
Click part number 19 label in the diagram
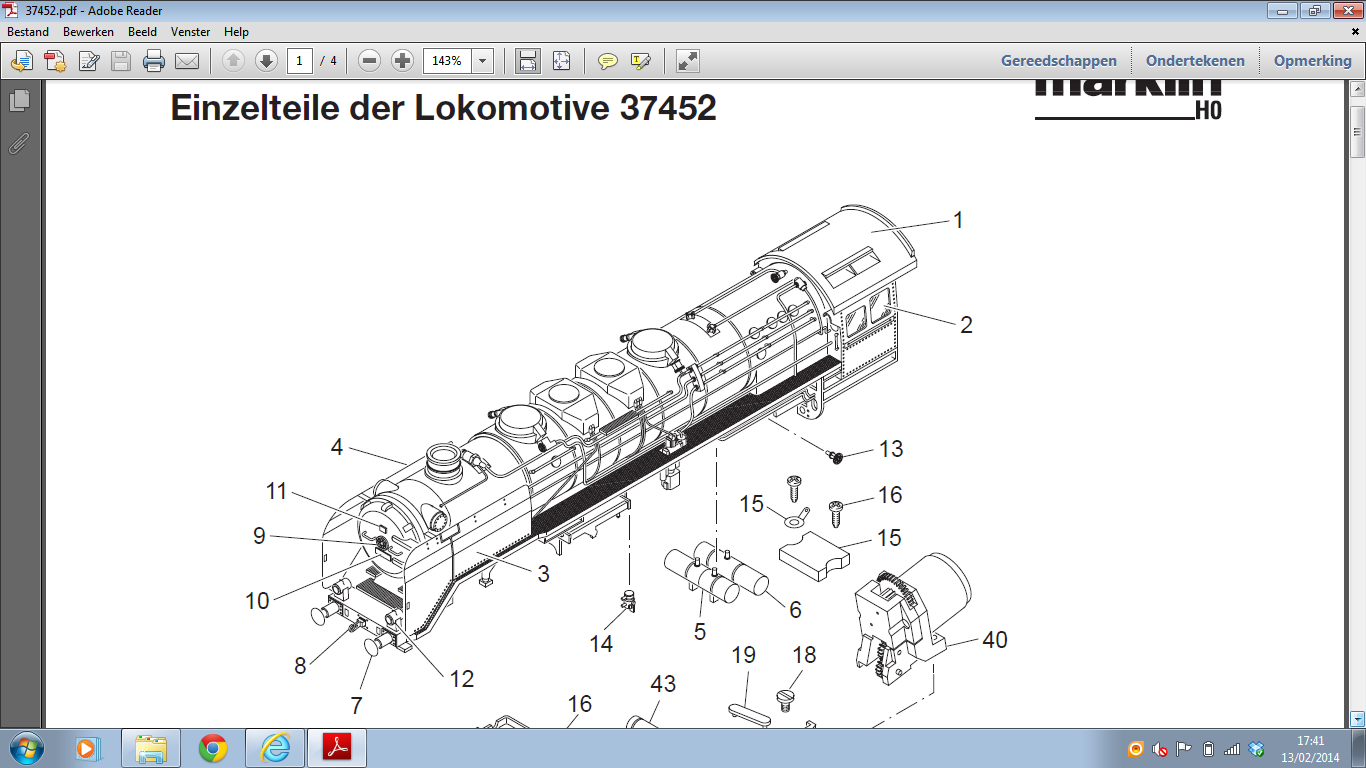(743, 655)
